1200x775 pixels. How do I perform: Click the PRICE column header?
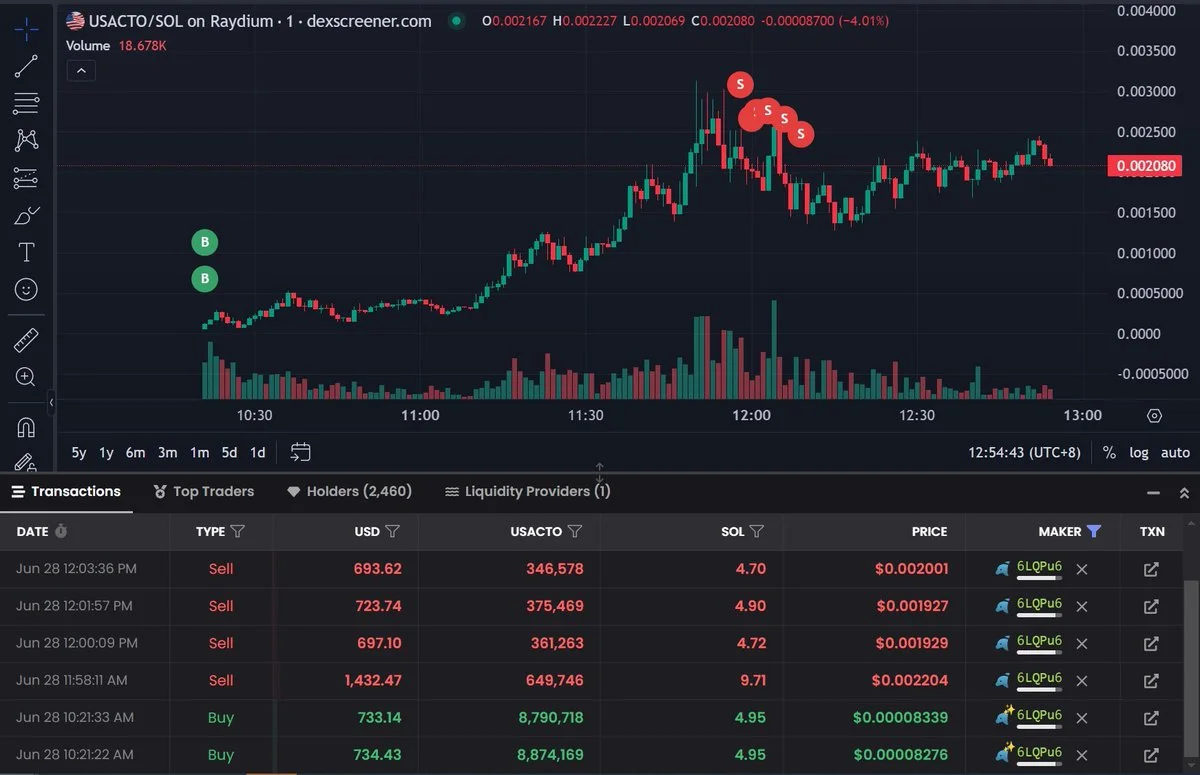pos(929,531)
